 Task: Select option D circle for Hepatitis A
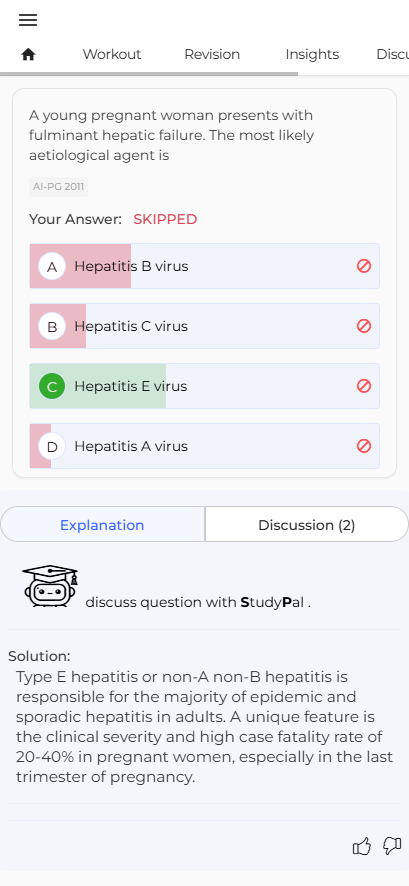tap(52, 446)
